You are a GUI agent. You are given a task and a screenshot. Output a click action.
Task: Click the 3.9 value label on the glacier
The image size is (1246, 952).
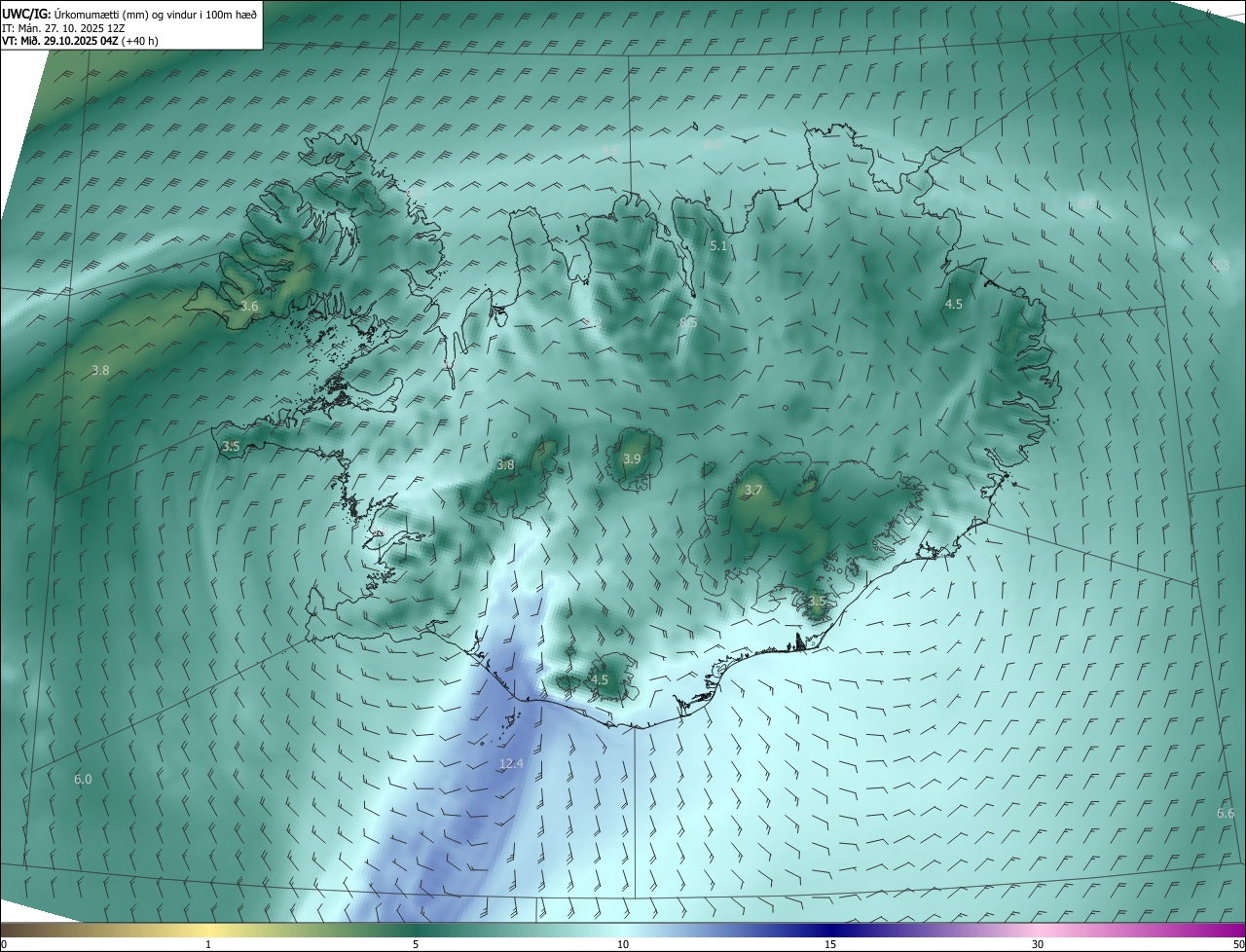(x=632, y=458)
